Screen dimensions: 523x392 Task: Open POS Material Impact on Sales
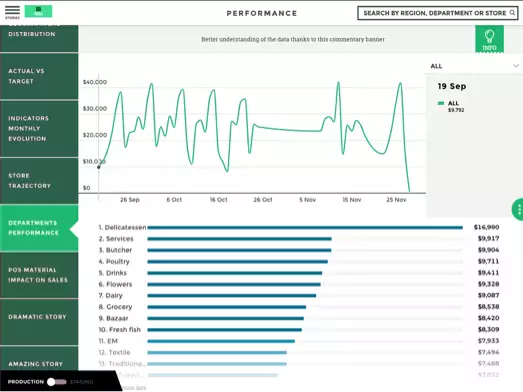[39, 275]
